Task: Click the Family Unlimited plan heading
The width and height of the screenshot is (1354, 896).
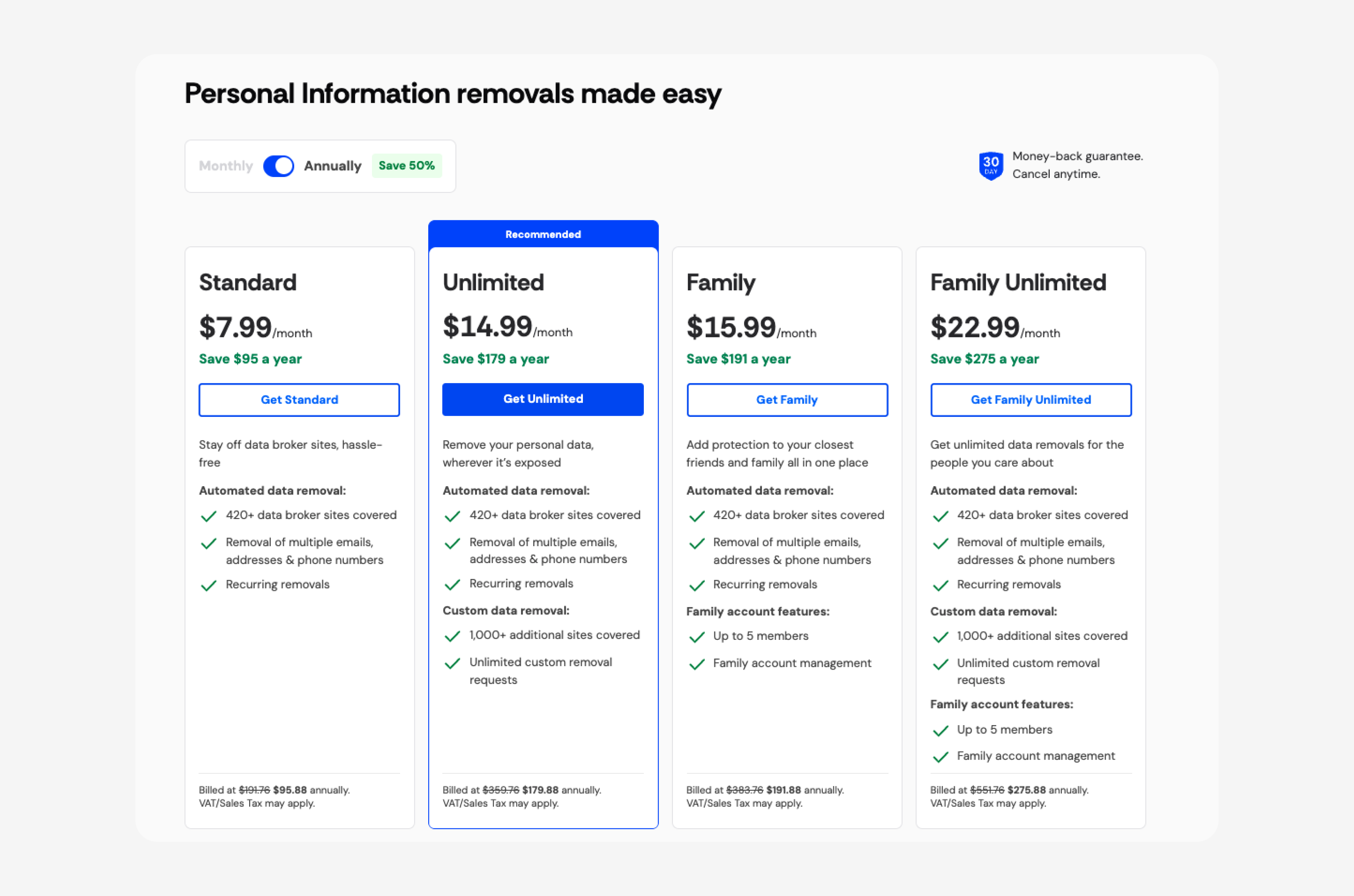Action: pos(1018,283)
